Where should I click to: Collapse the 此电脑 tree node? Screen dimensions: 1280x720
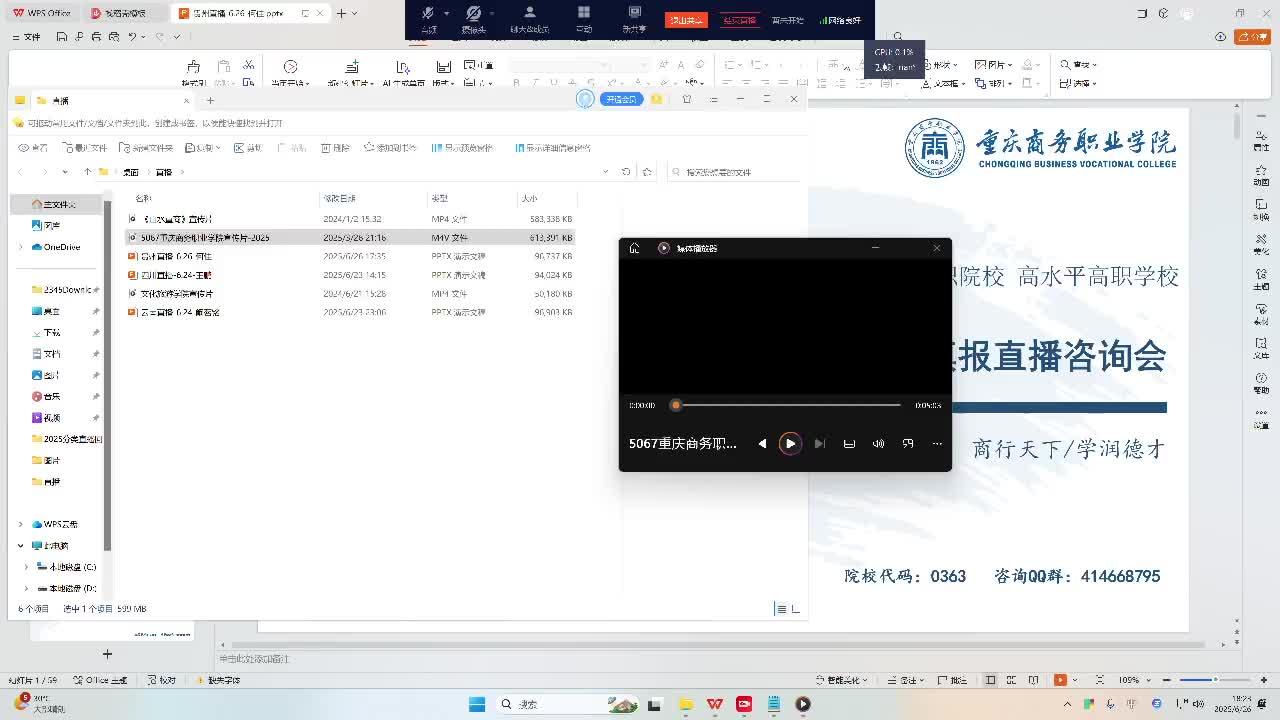coord(21,546)
